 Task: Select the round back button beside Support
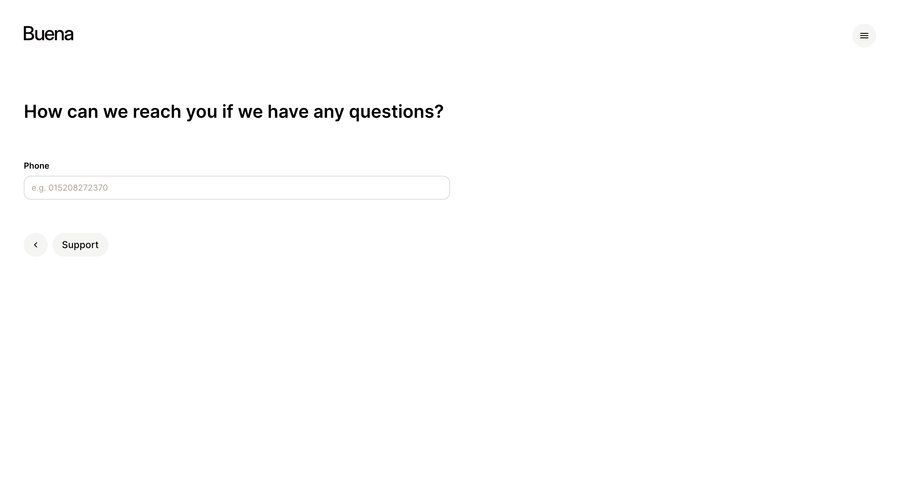click(x=36, y=245)
